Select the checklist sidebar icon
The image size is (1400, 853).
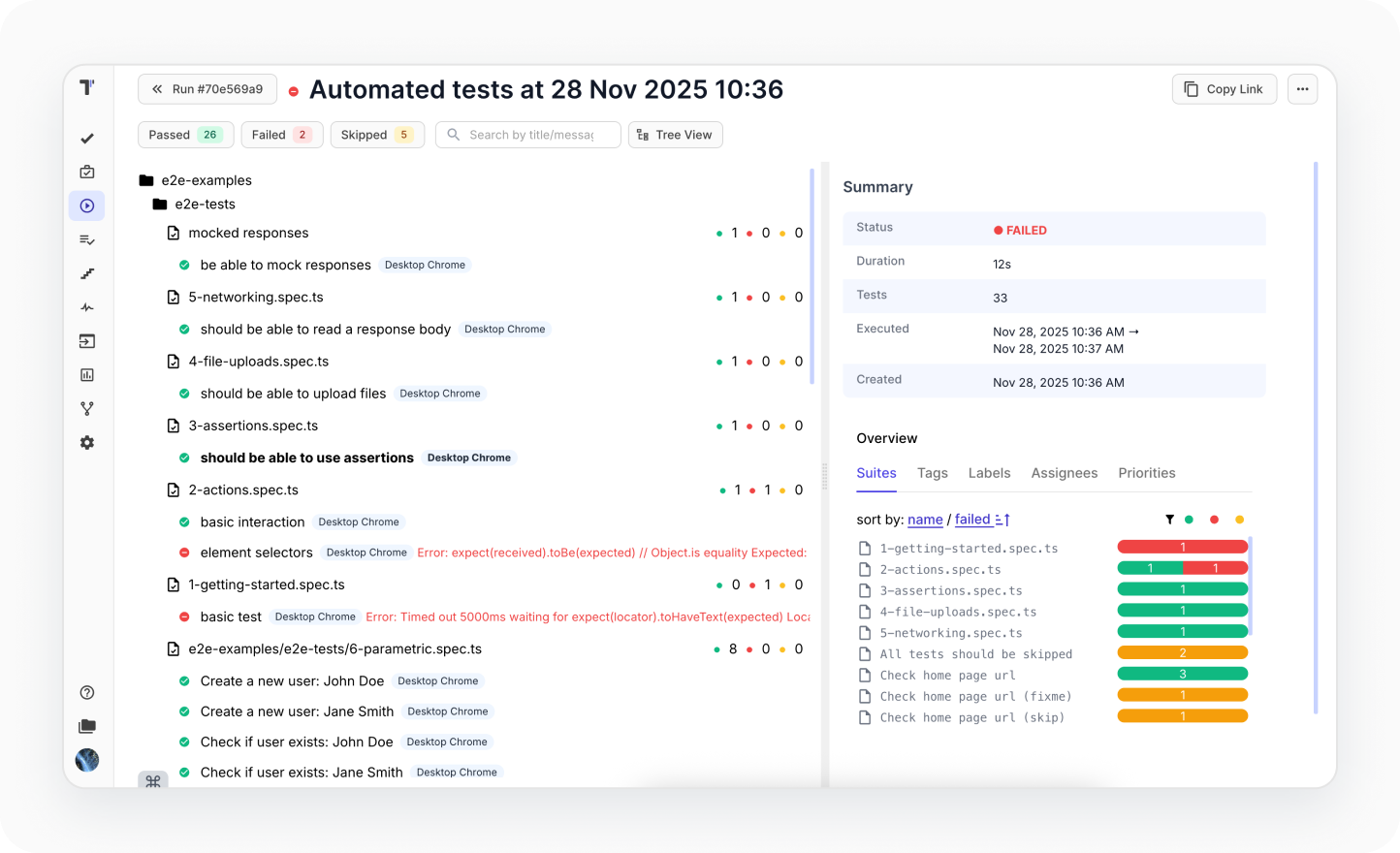[x=87, y=239]
